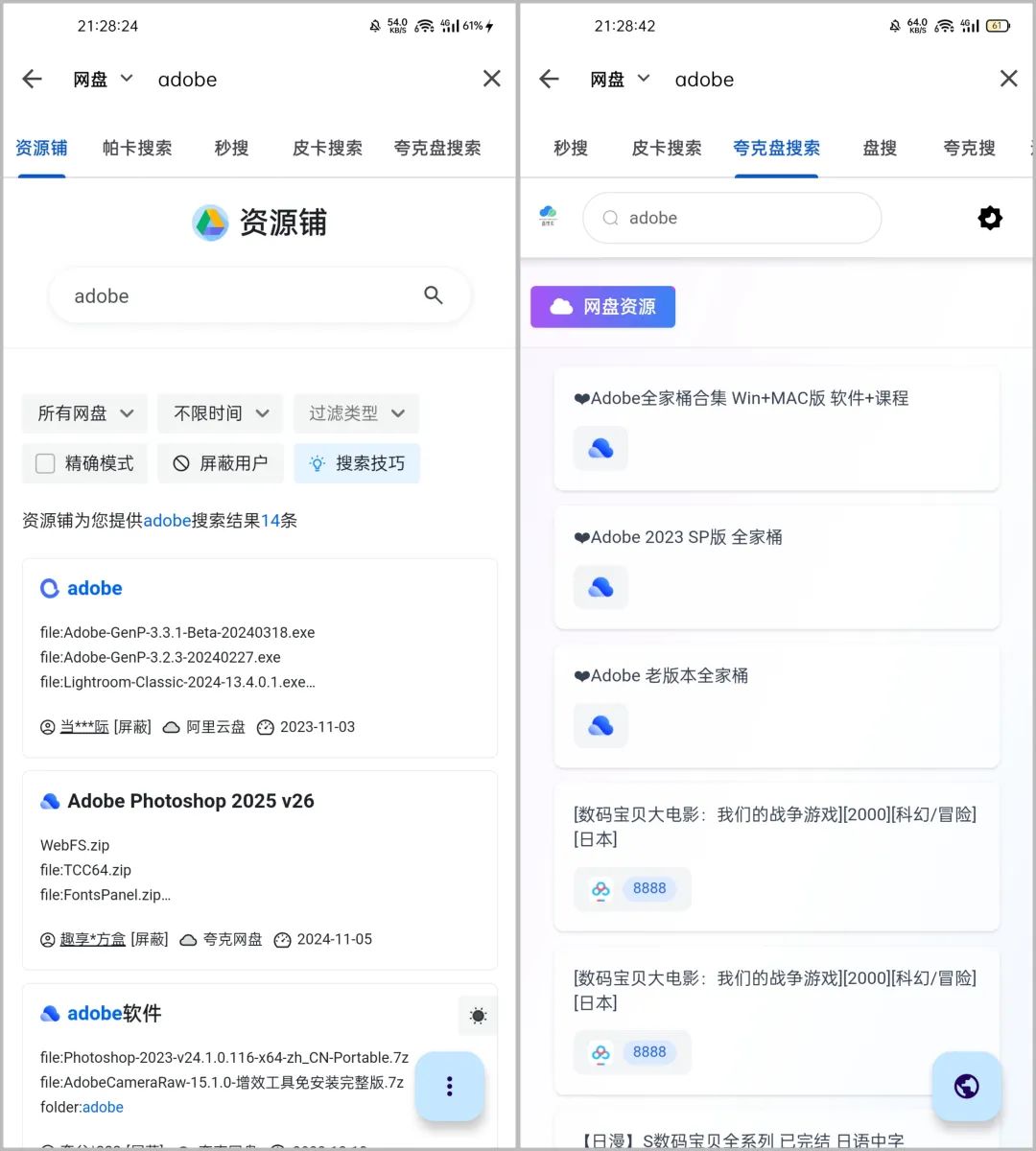Image resolution: width=1036 pixels, height=1151 pixels.
Task: Open Adobe Photoshop 2025 v26 result
Action: 190,801
